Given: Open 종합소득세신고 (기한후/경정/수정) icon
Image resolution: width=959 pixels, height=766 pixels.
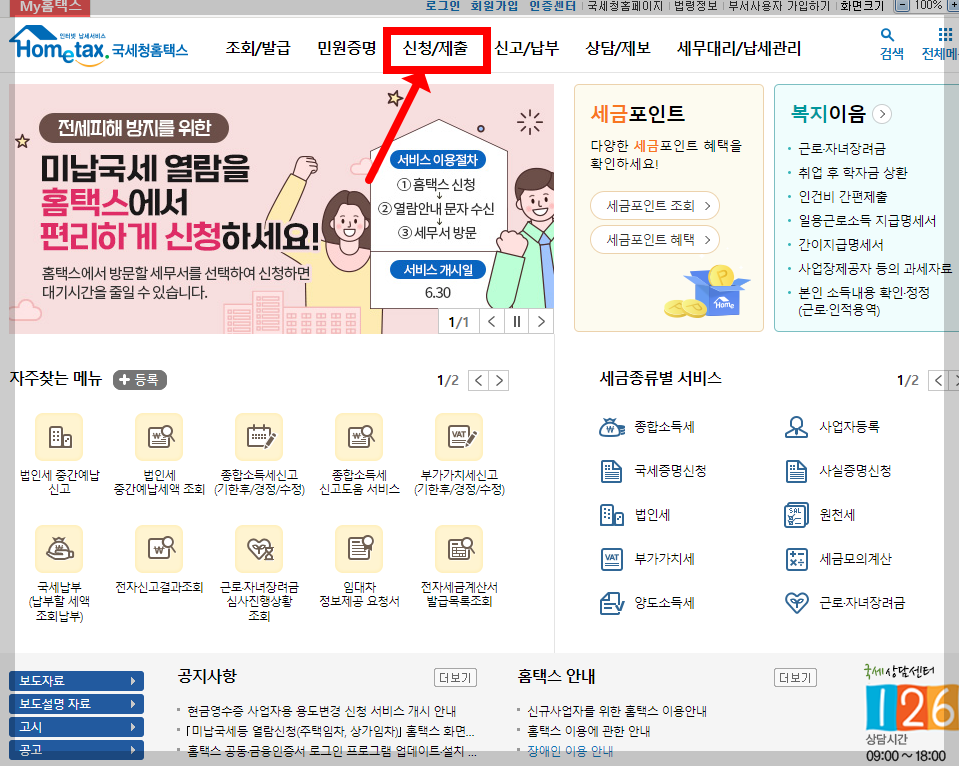Looking at the screenshot, I should coord(259,437).
